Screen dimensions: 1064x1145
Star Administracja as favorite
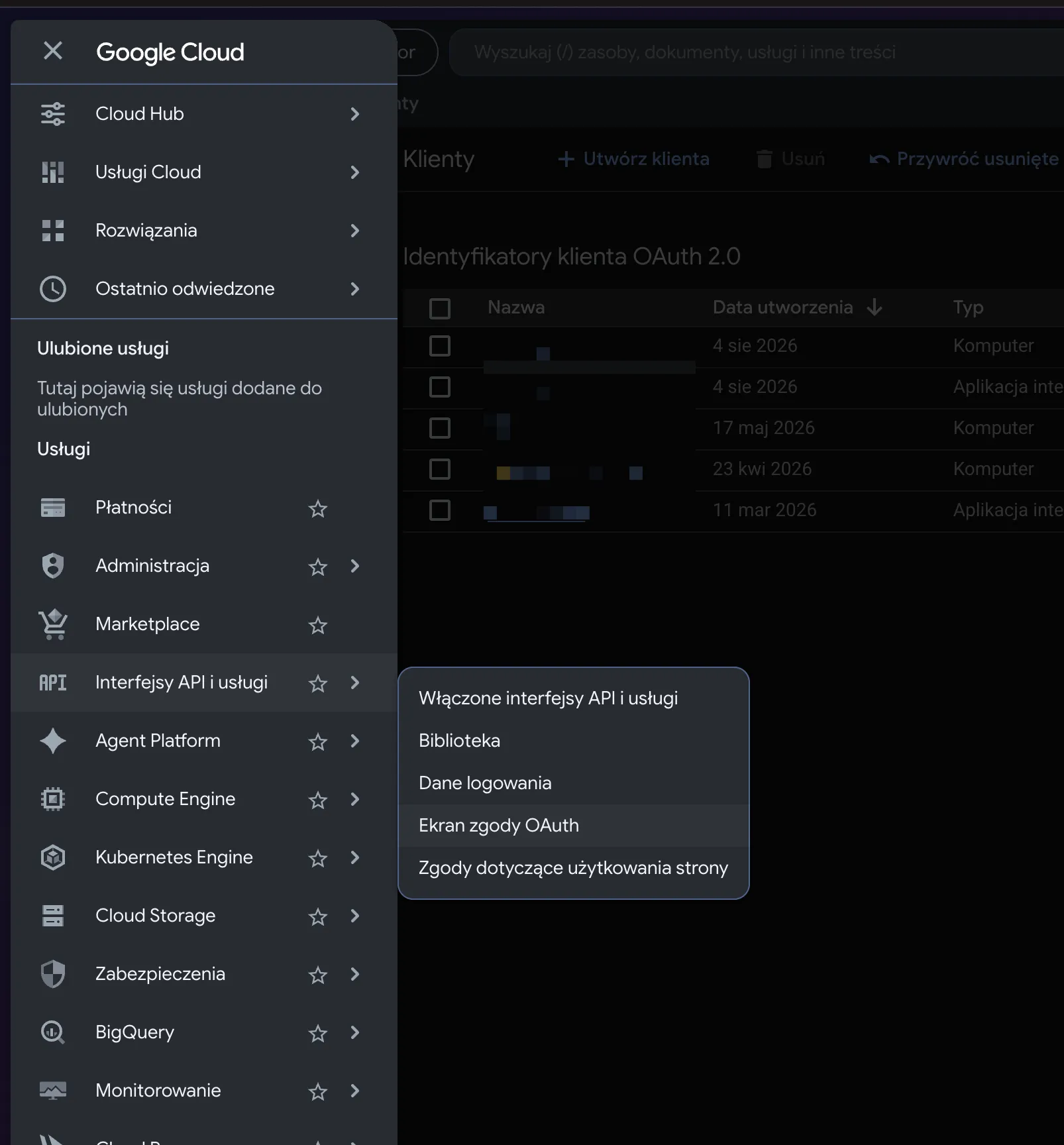click(318, 567)
